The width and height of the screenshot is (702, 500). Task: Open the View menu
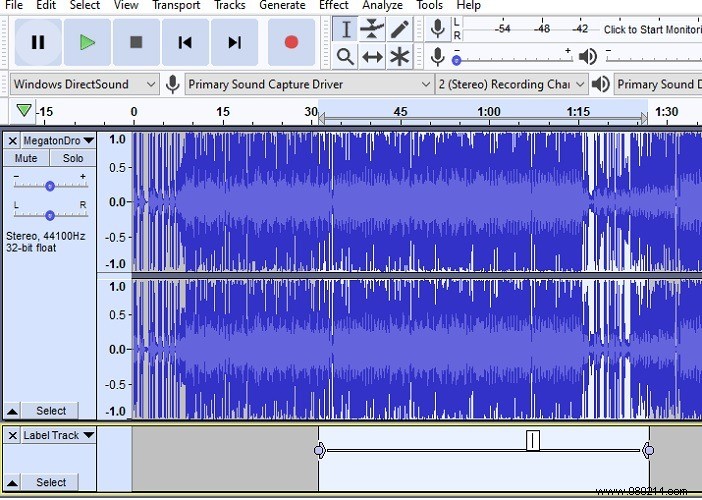pos(126,5)
